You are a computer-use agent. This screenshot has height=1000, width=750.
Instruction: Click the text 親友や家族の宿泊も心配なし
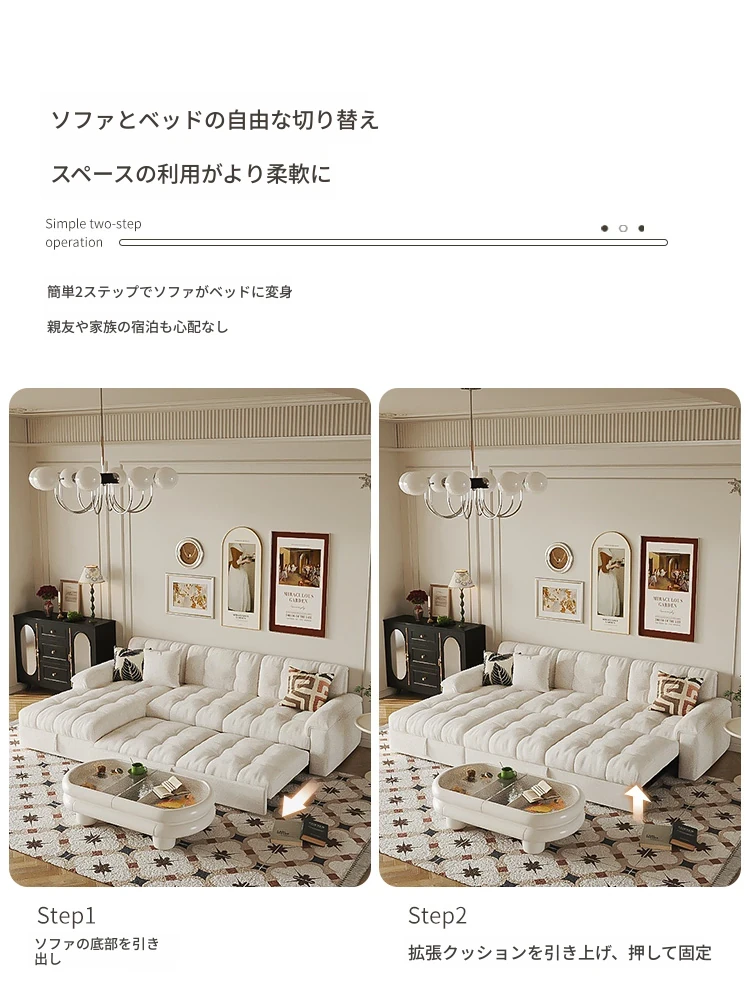137,327
